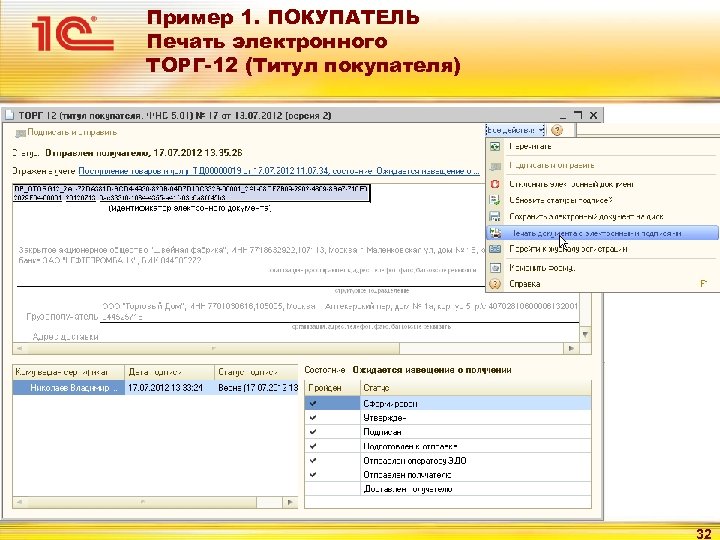Image resolution: width=720 pixels, height=540 pixels.
Task: Click the right arrow of document horizontal scrollbar
Action: (571, 349)
